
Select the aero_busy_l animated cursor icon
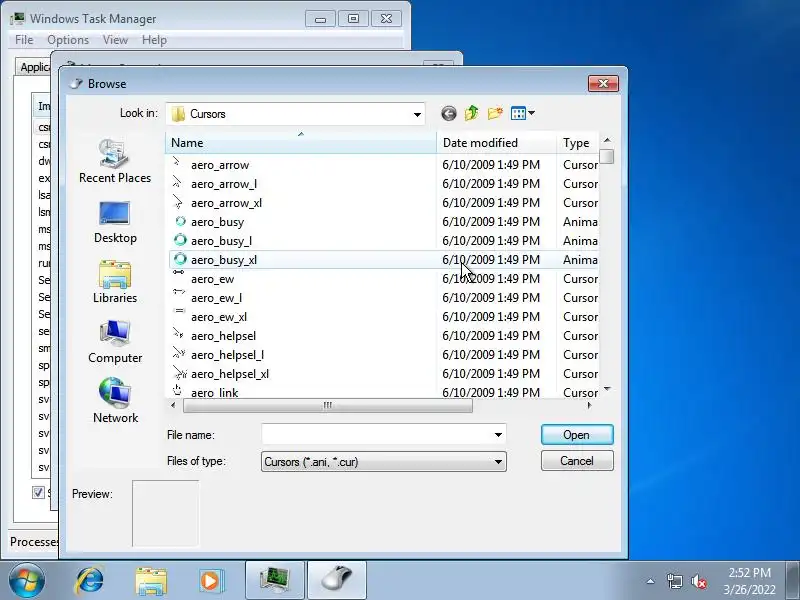click(x=180, y=240)
